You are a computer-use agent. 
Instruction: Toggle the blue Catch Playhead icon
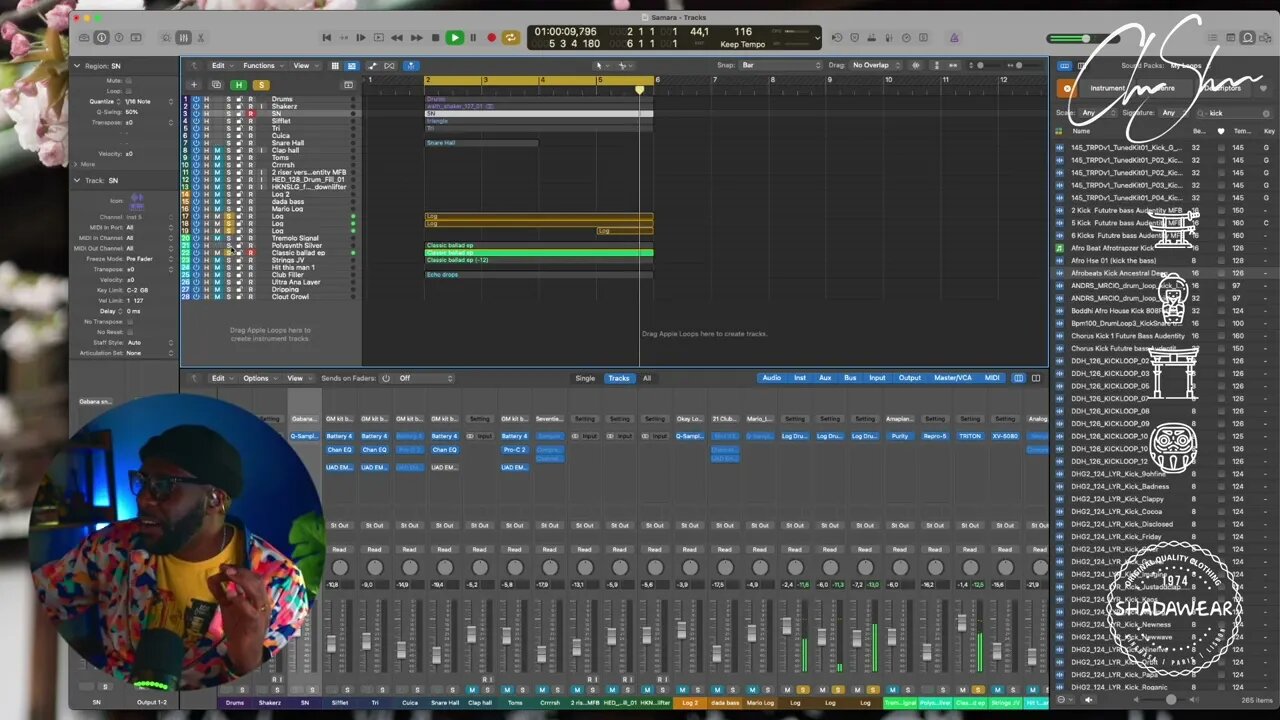[411, 66]
